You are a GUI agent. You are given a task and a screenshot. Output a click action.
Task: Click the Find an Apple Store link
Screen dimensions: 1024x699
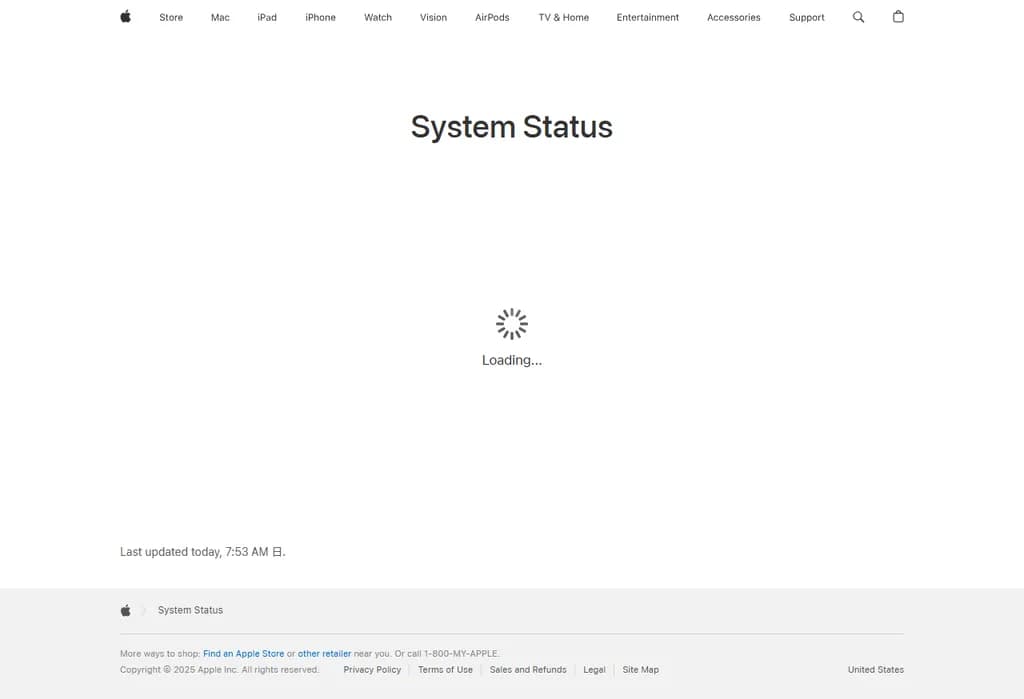click(243, 653)
